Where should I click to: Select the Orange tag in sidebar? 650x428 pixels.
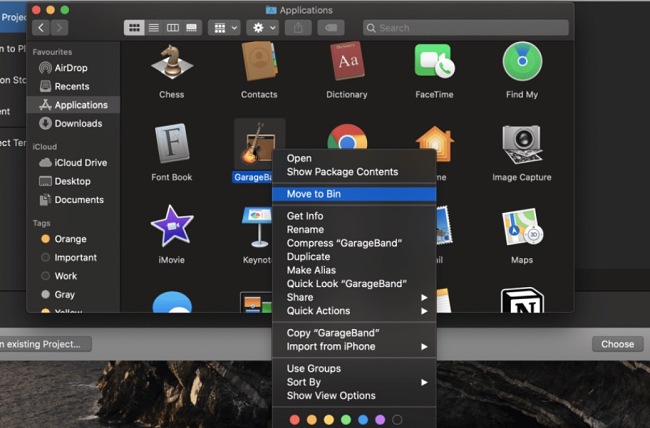tap(73, 239)
